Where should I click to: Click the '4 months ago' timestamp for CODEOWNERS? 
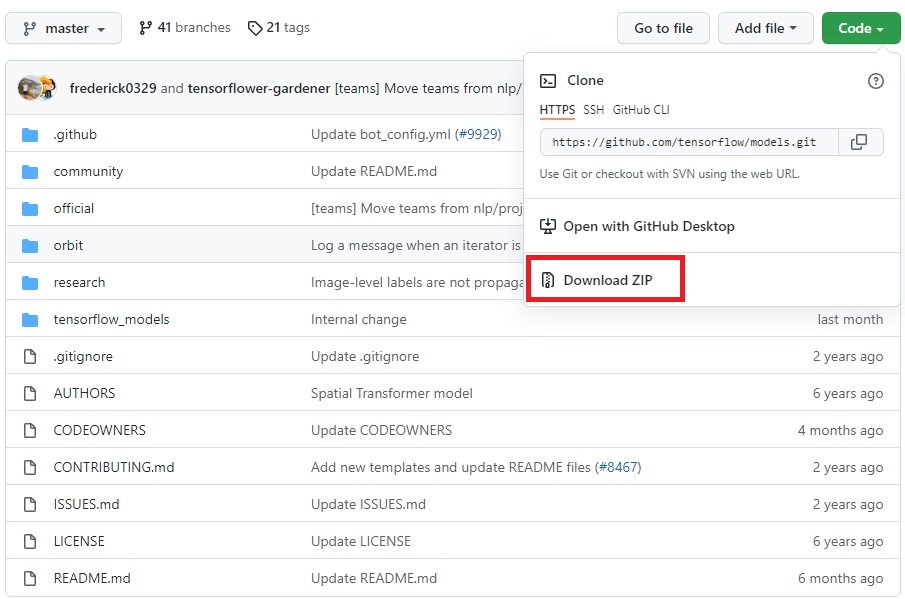tap(840, 430)
